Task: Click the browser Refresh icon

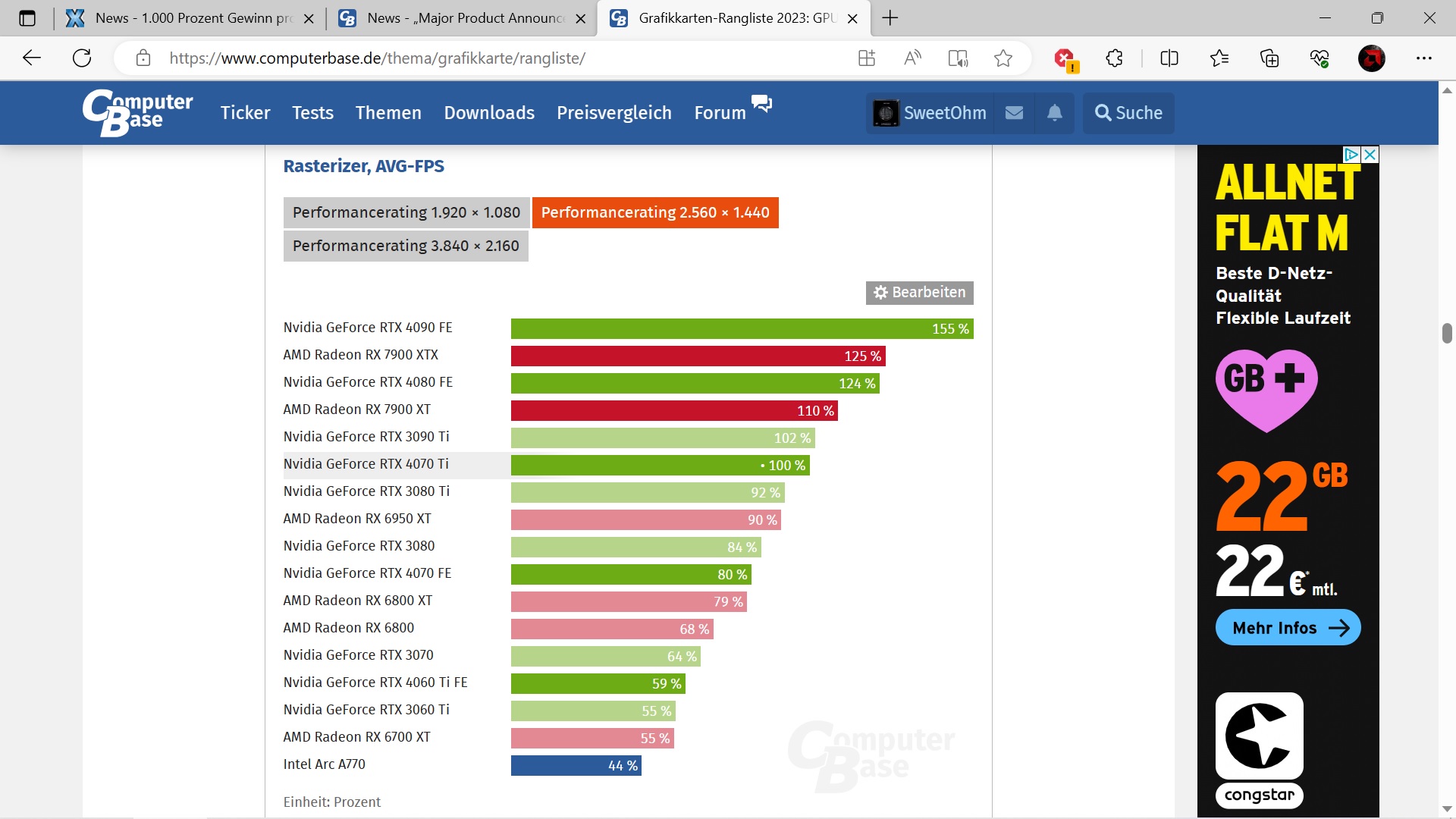Action: pyautogui.click(x=82, y=58)
